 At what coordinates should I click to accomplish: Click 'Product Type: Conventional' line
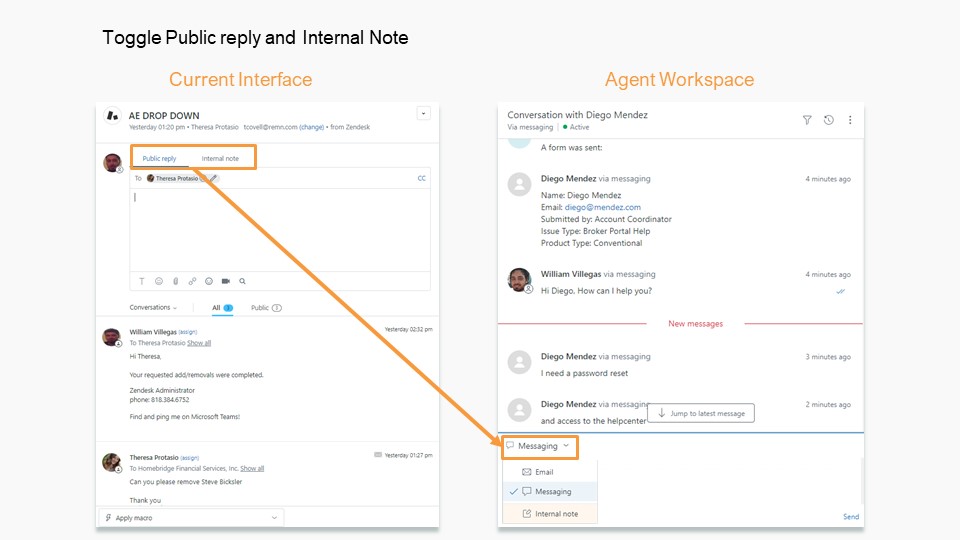point(591,243)
